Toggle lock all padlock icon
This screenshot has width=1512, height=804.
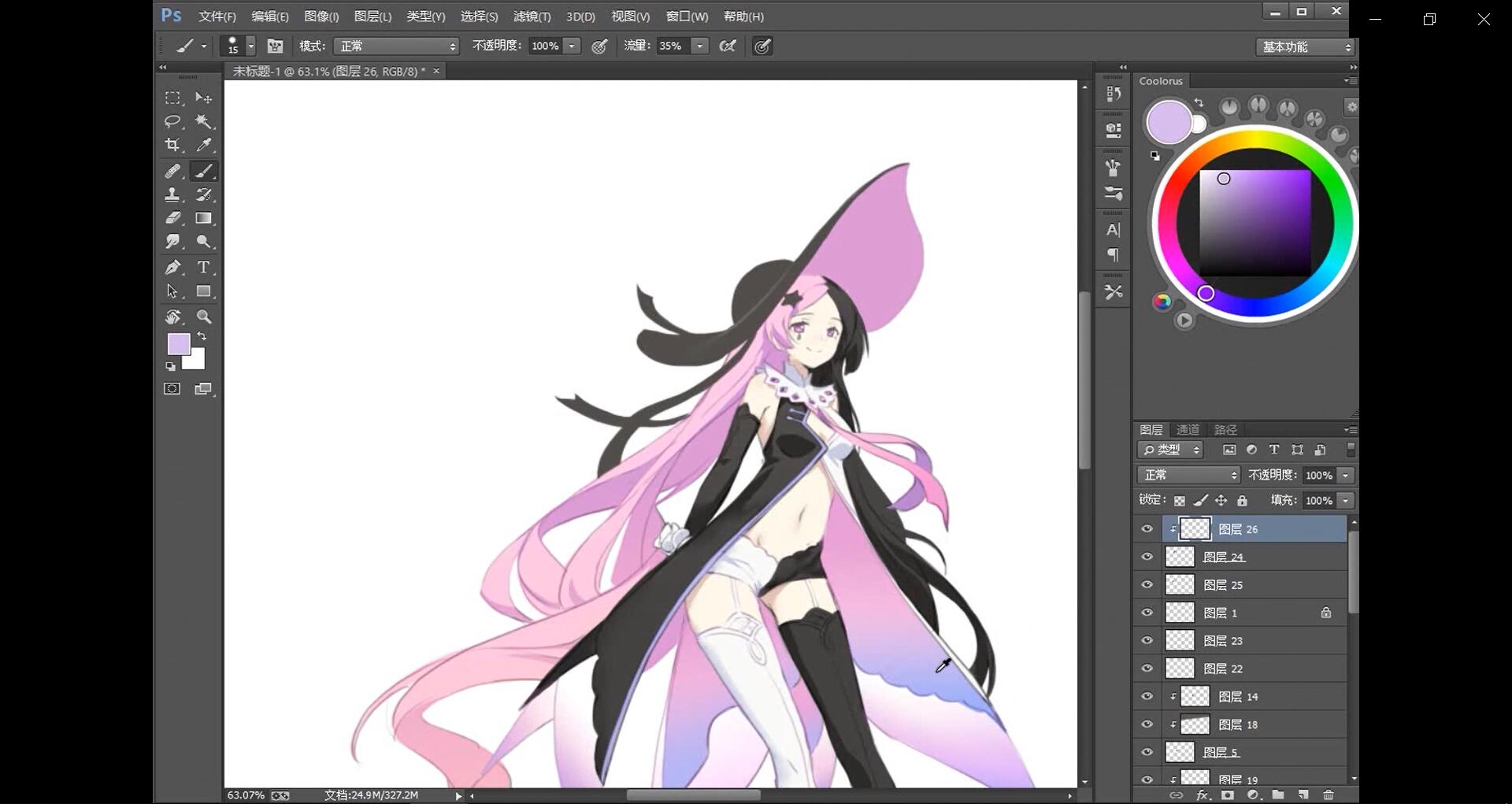[x=1242, y=501]
